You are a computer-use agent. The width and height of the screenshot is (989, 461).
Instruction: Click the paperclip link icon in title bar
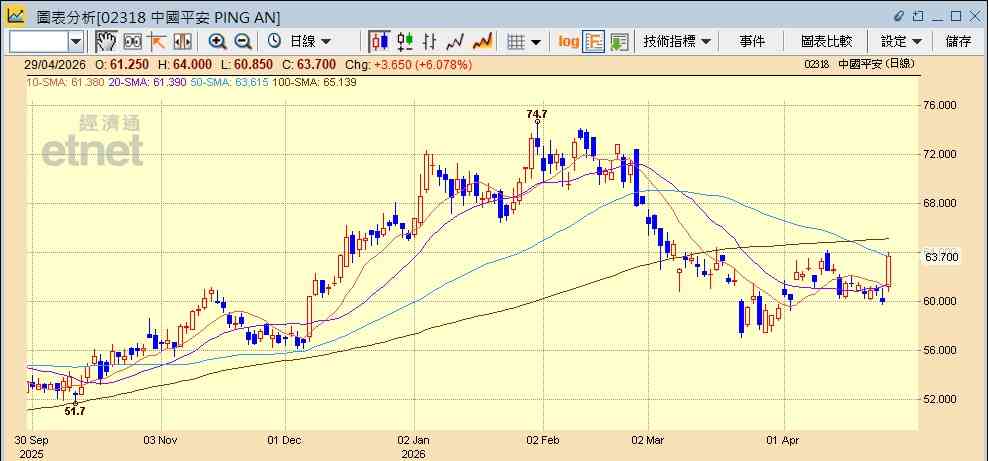899,16
